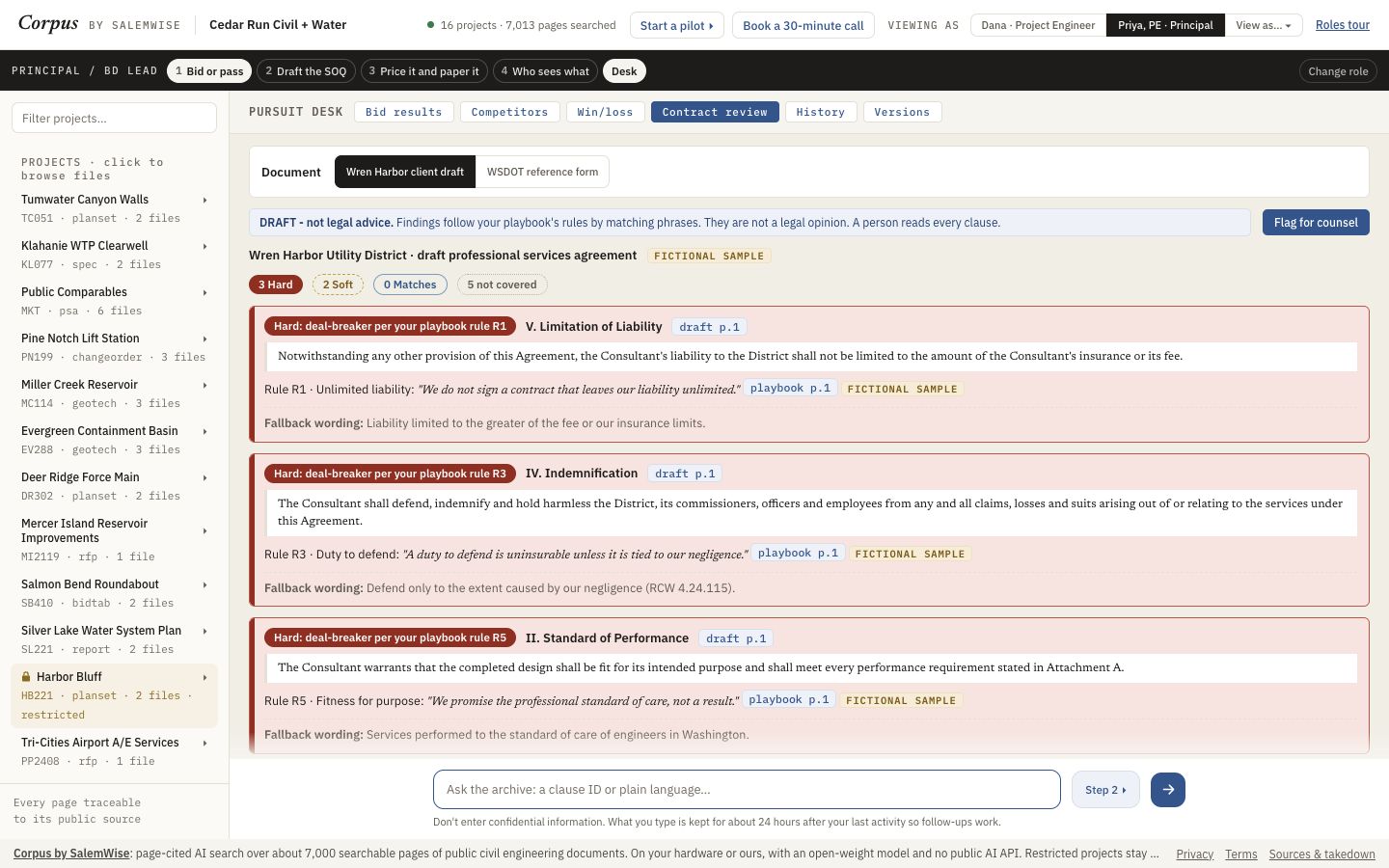The width and height of the screenshot is (1389, 868).
Task: Open the Sources & takedown link
Action: point(1321,854)
